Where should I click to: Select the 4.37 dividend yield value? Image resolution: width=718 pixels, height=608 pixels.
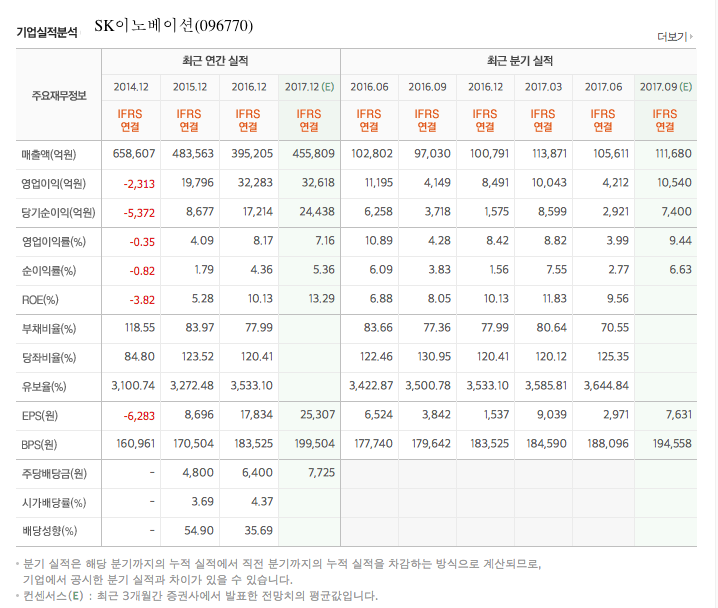click(x=262, y=501)
